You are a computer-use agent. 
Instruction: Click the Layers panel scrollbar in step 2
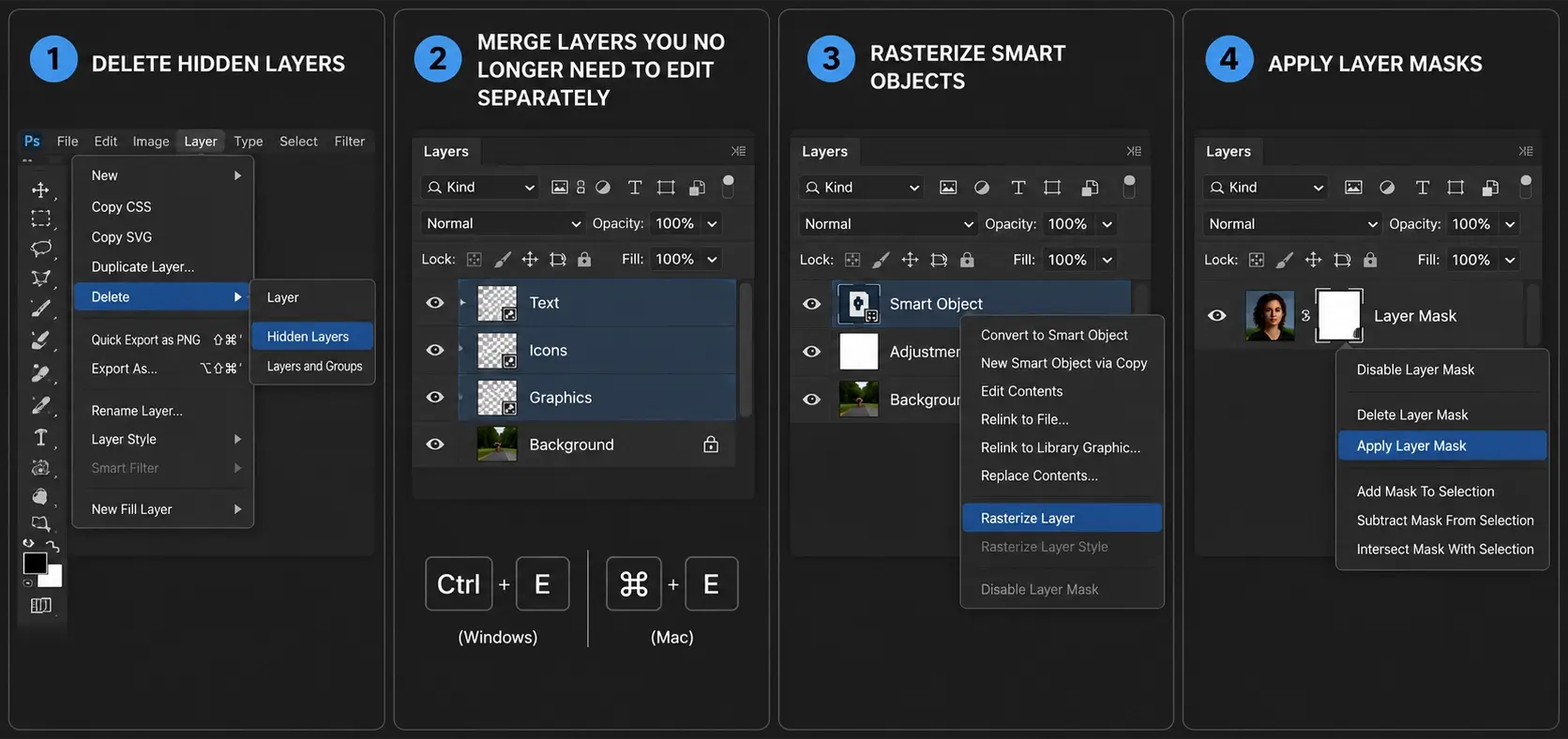point(746,349)
